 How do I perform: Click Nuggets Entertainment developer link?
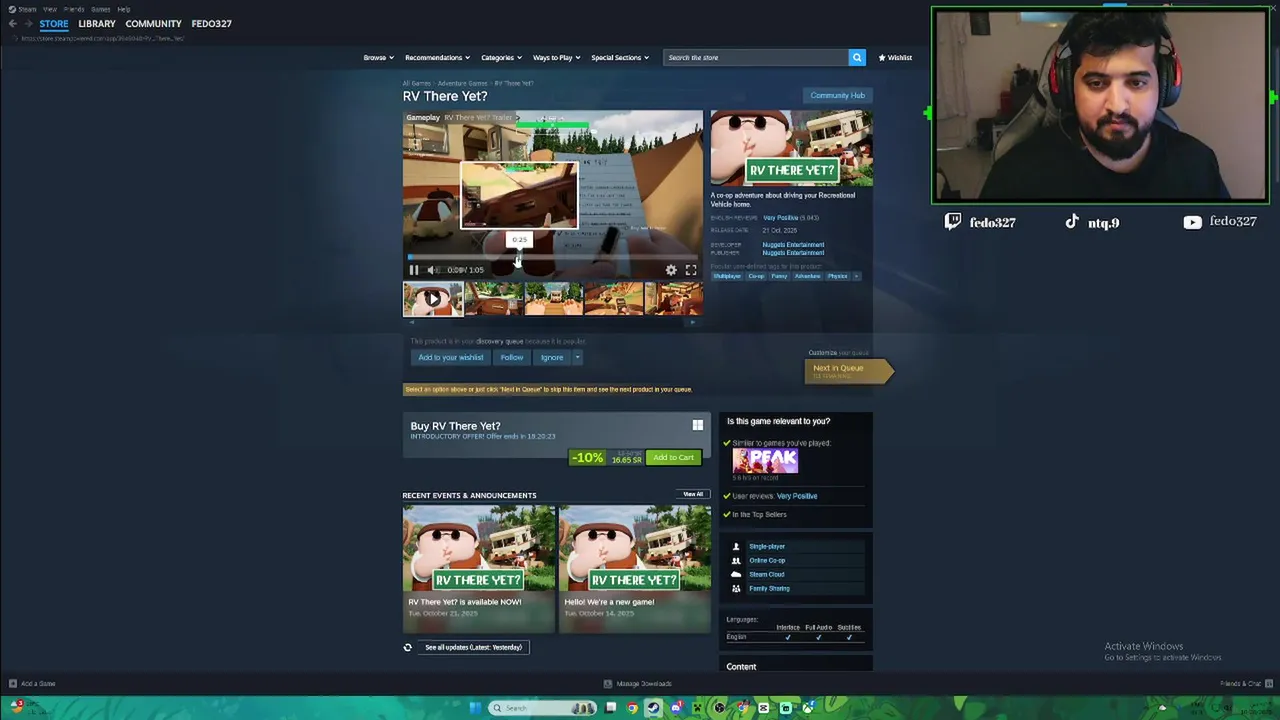tap(793, 244)
